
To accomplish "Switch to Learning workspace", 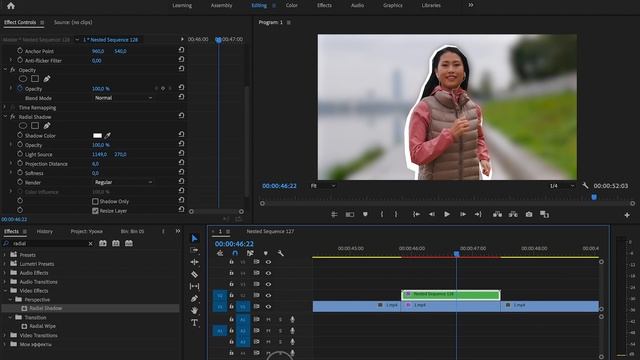I will click(x=182, y=5).
